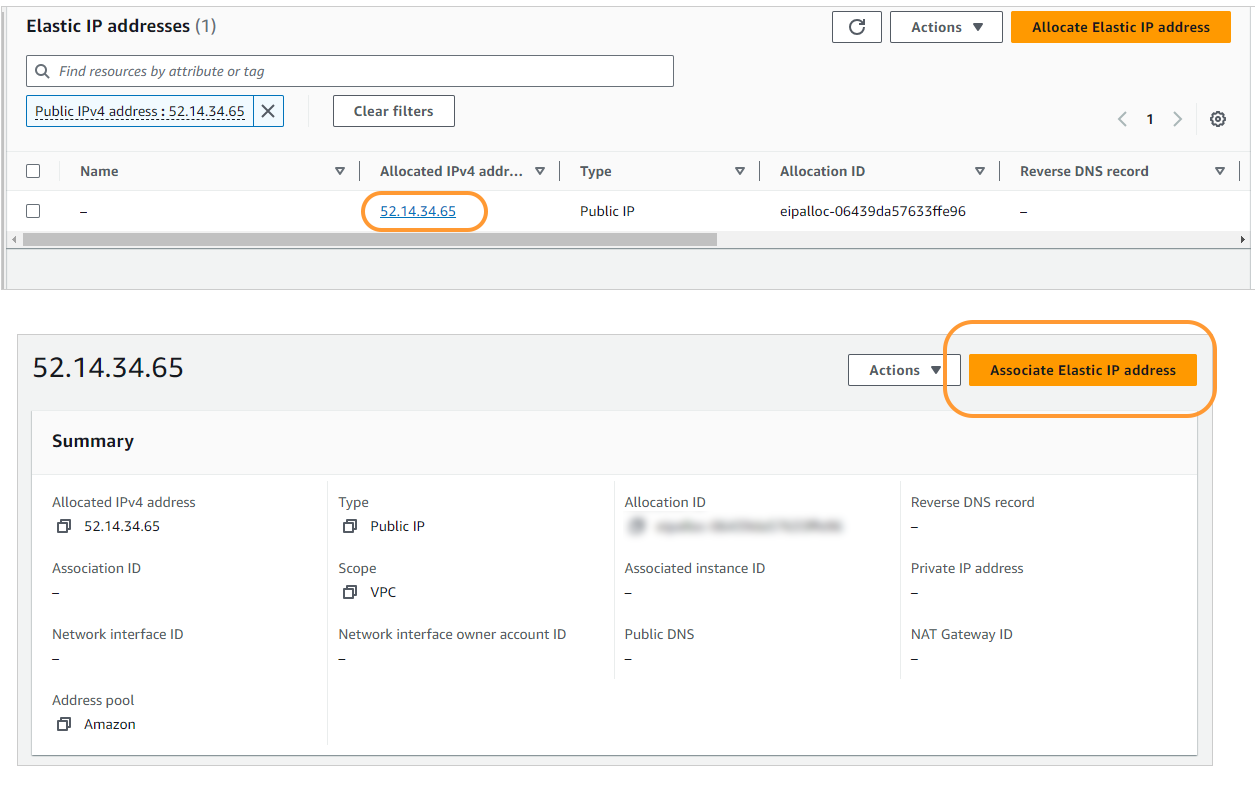Select all rows with the header checkbox
Screen dimensions: 1255x800
[33, 170]
